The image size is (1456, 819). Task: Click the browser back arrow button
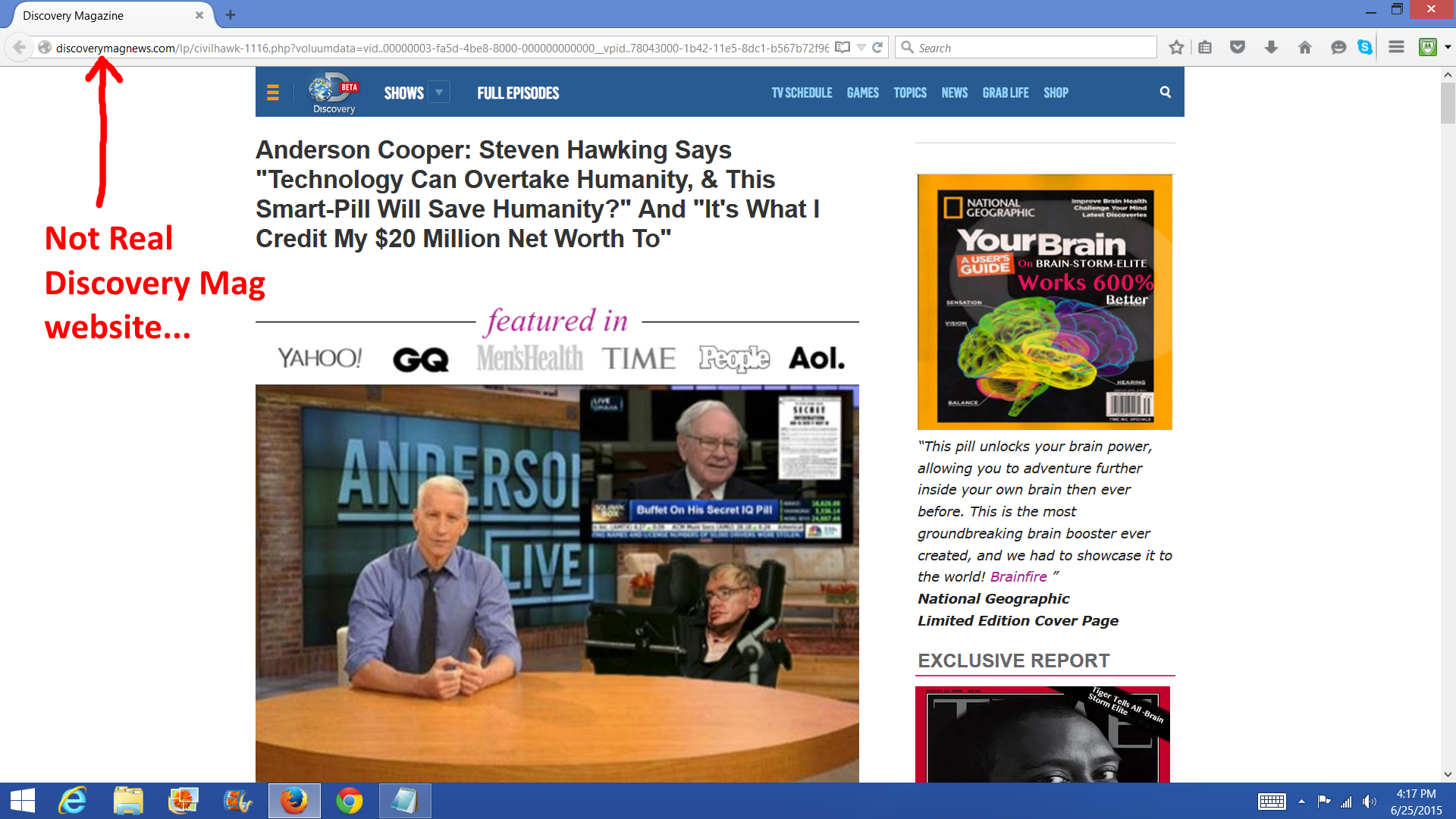pyautogui.click(x=19, y=48)
